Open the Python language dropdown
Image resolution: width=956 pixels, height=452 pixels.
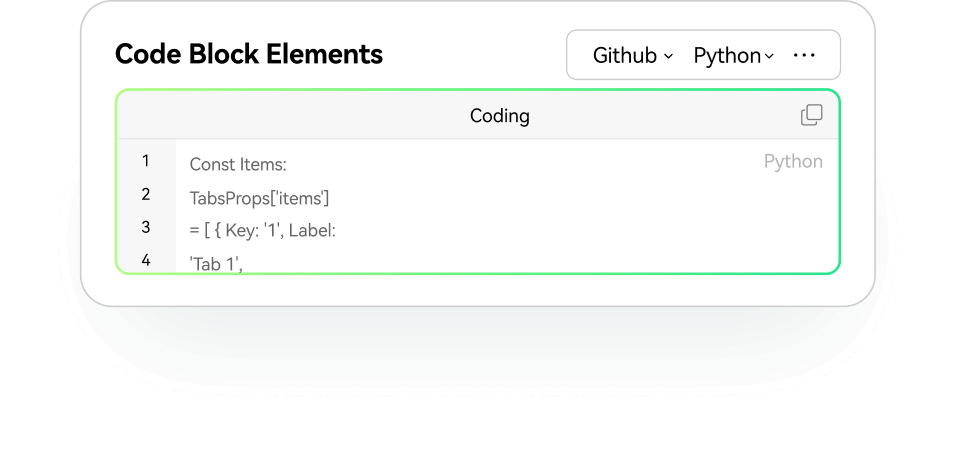[x=733, y=55]
